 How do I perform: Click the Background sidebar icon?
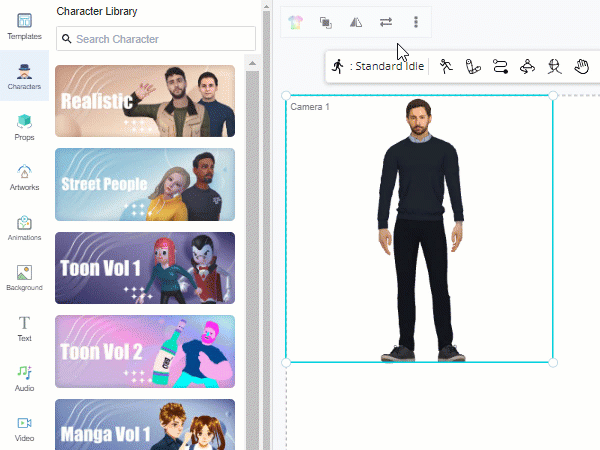tap(24, 277)
